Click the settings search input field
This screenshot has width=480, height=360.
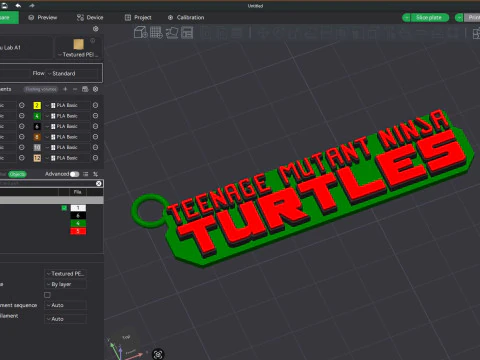click(x=47, y=183)
